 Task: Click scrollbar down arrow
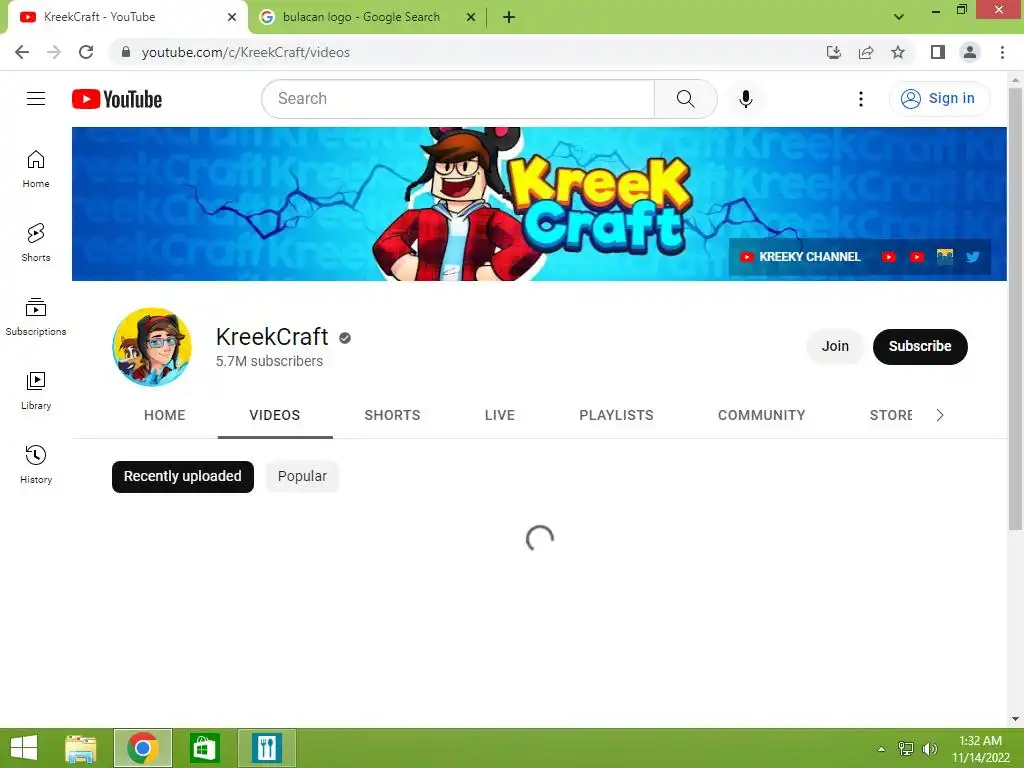(x=1015, y=719)
